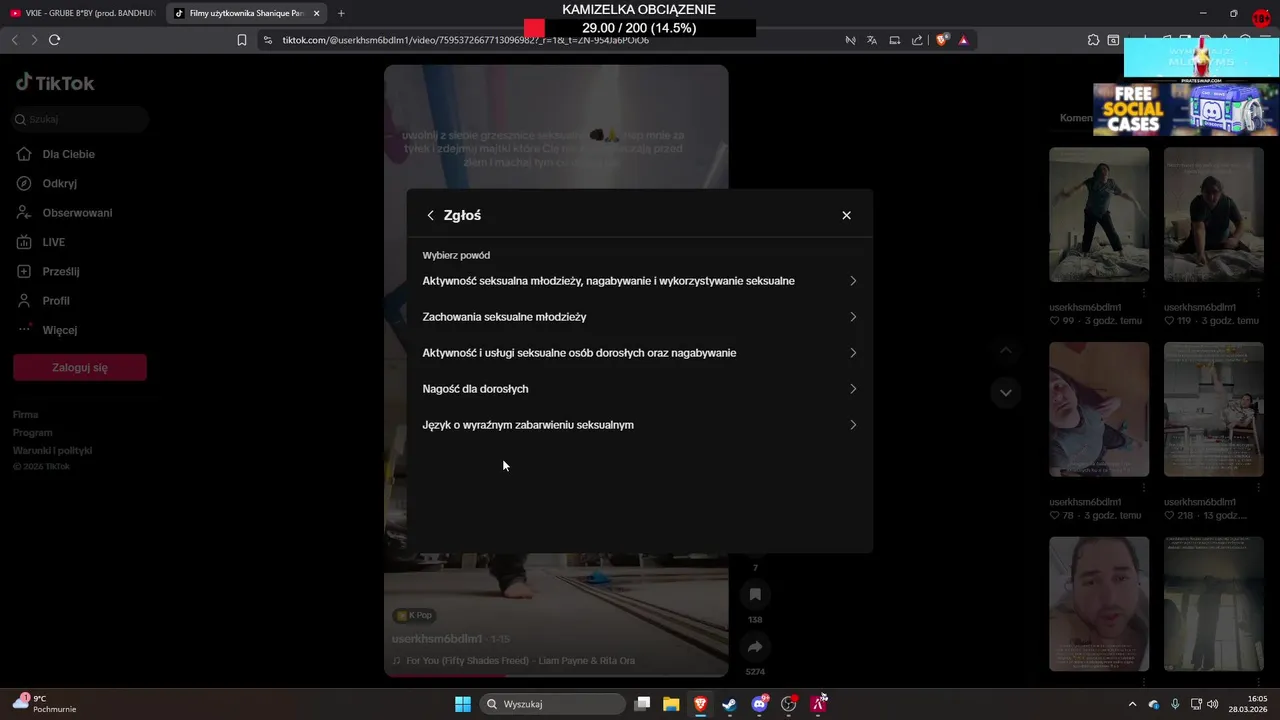Go to next video arrow
The height and width of the screenshot is (720, 1280).
(x=1006, y=392)
